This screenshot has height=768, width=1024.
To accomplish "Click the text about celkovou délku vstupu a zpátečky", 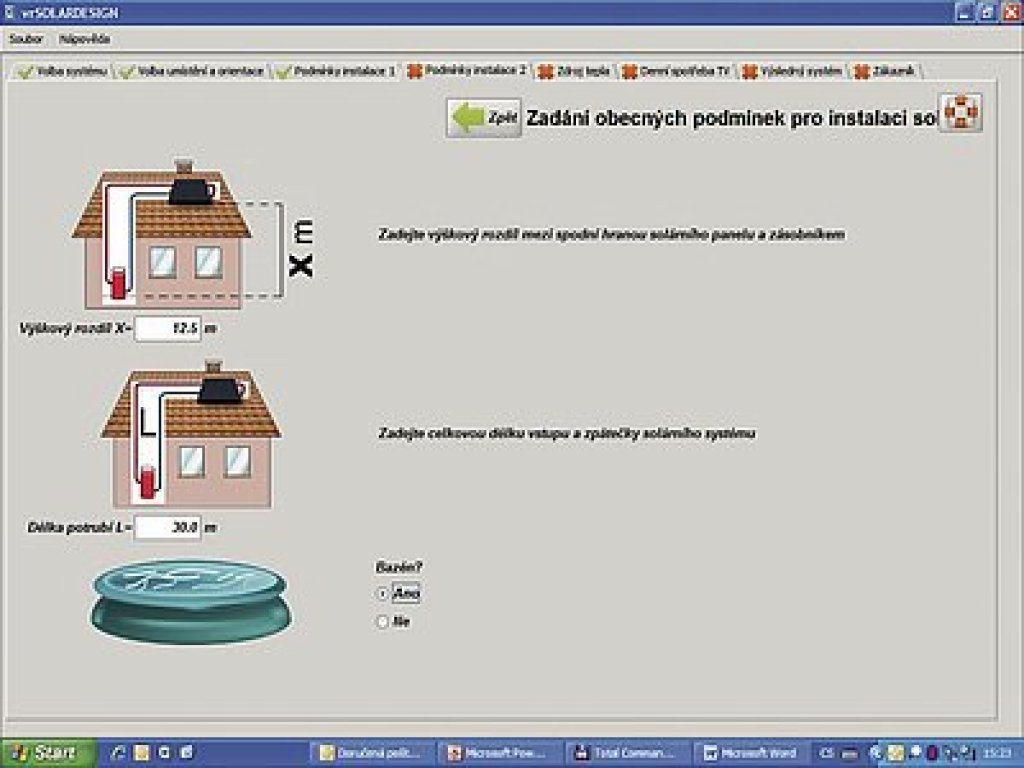I will point(566,434).
